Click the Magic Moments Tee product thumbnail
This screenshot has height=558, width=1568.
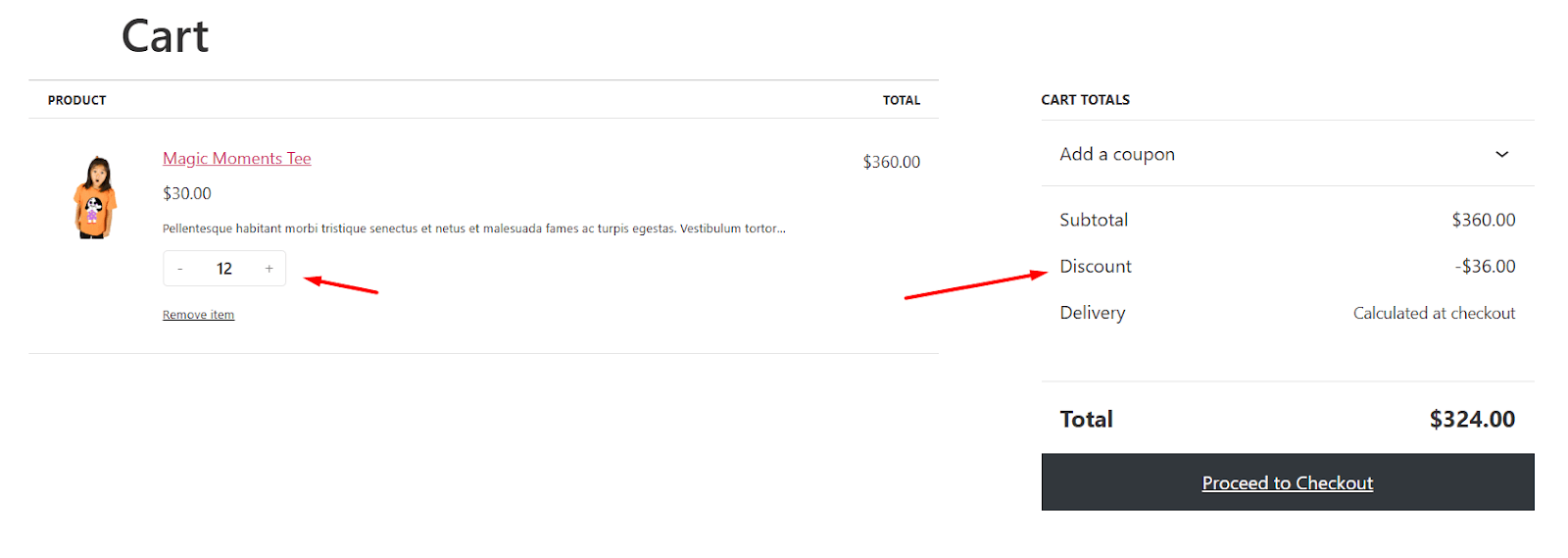tap(95, 197)
